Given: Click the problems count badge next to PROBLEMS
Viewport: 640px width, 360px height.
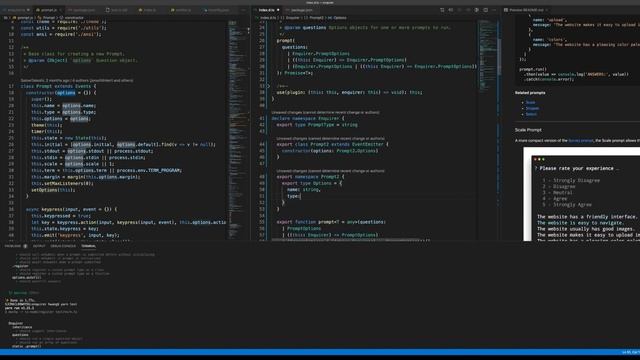Looking at the screenshot, I should tap(25, 246).
